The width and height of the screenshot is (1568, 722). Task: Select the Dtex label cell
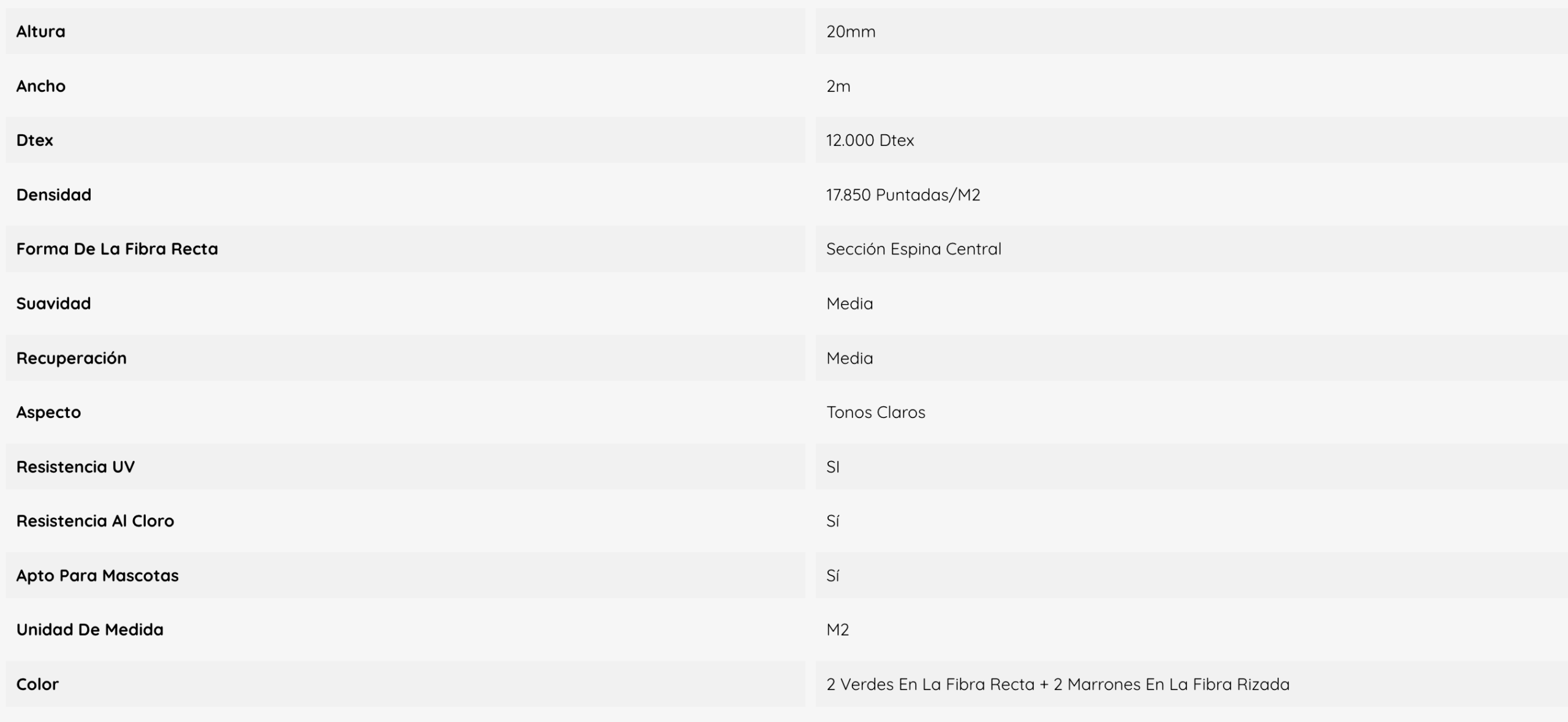pyautogui.click(x=405, y=140)
